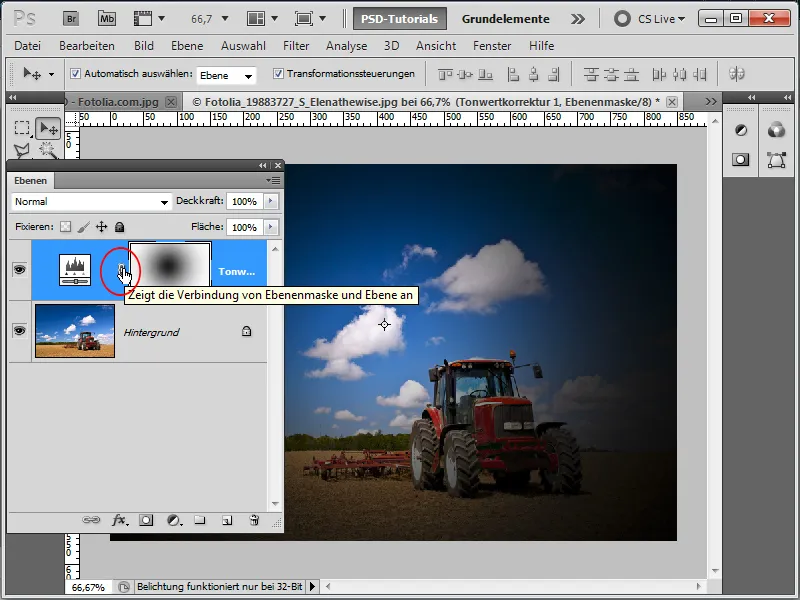Activate PSD-Tutorials workspace button
The height and width of the screenshot is (600, 800).
coord(399,19)
